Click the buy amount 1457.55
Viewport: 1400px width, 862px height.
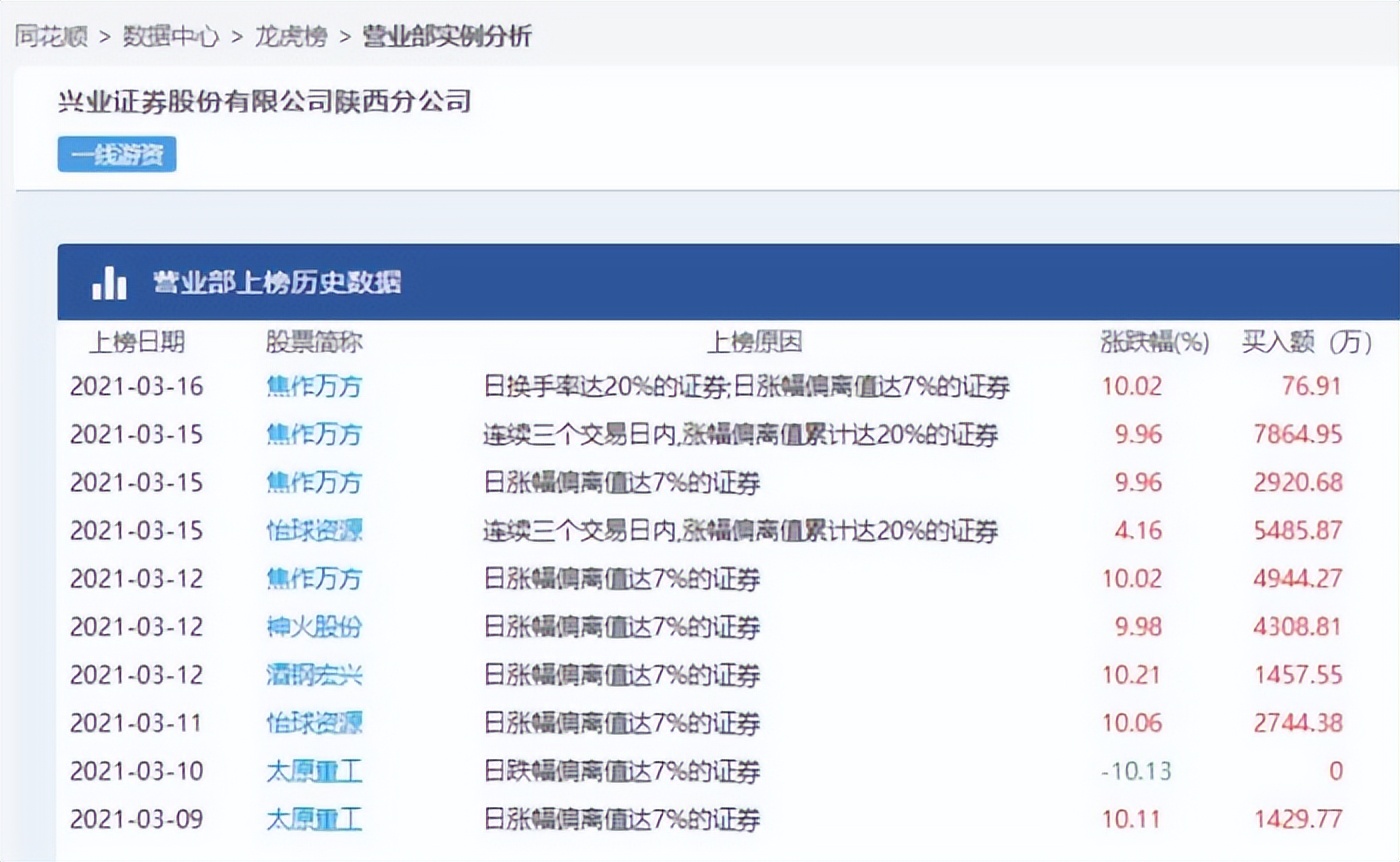[x=1298, y=674]
